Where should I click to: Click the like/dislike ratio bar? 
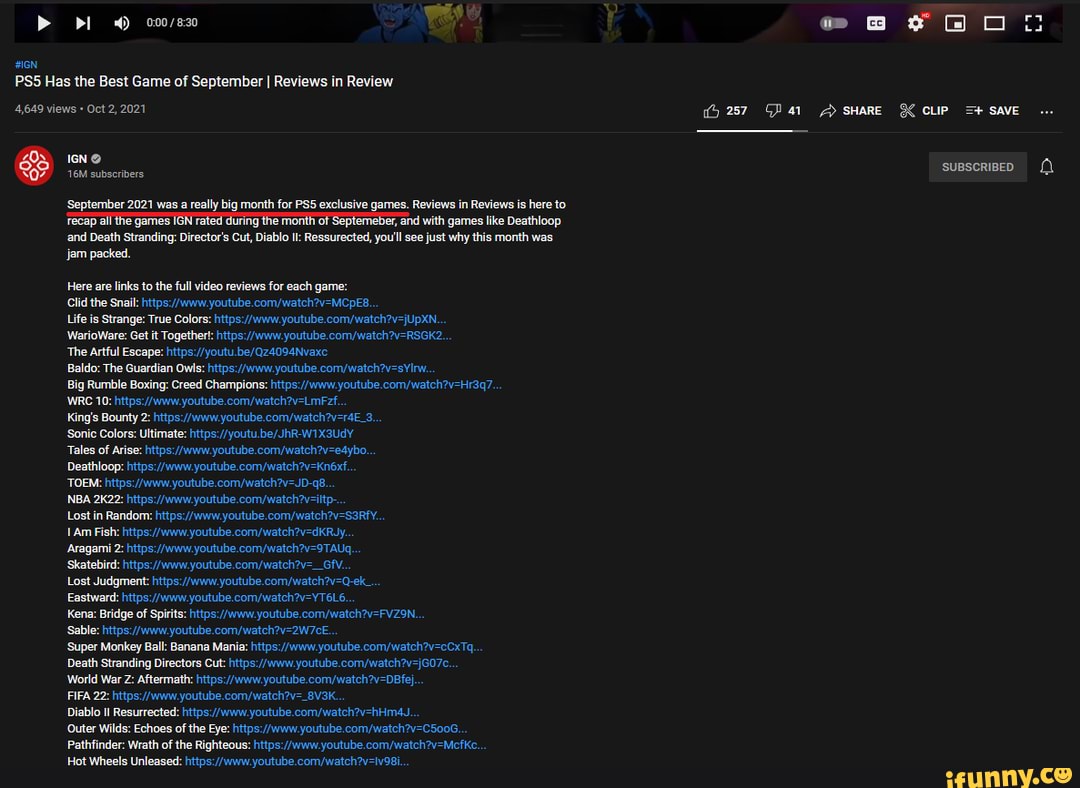click(752, 130)
